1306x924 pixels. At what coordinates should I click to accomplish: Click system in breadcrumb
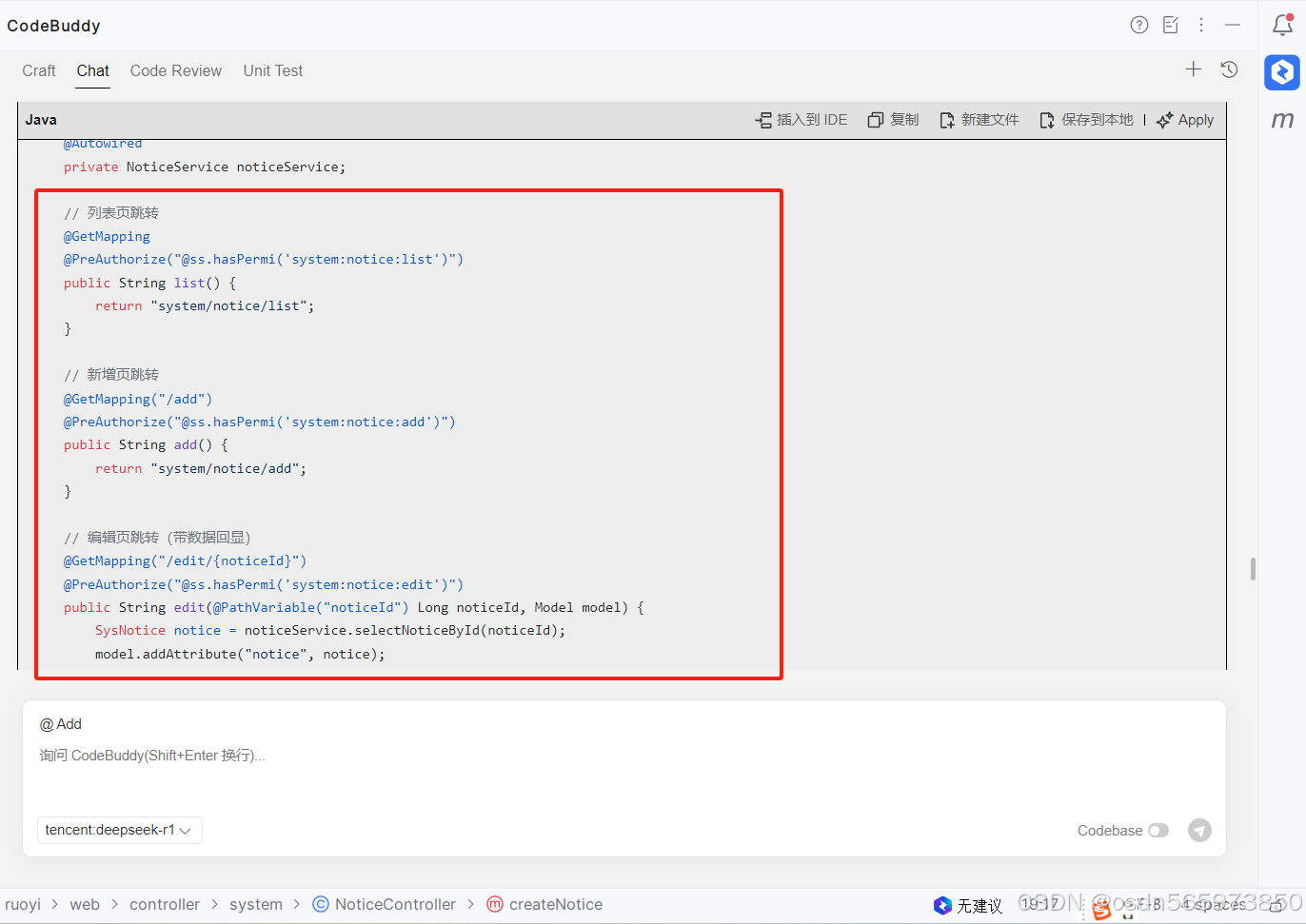(256, 905)
